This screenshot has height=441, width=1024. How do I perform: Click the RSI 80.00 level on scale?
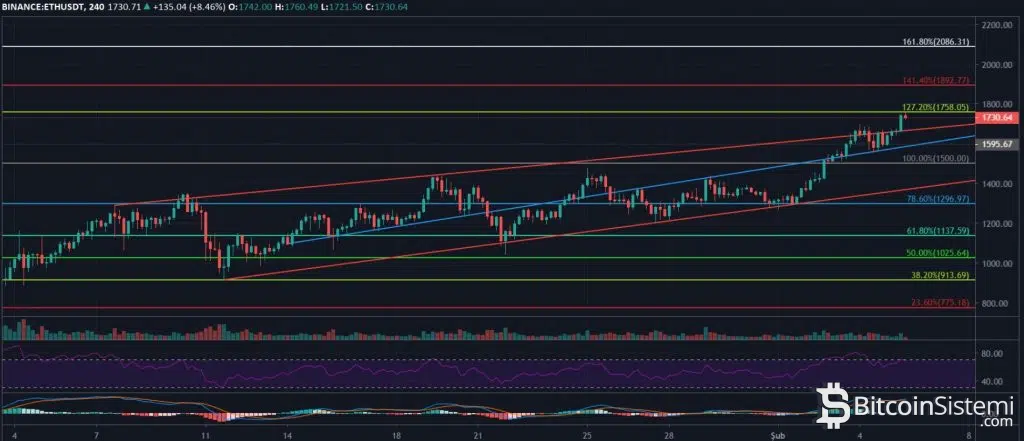996,354
